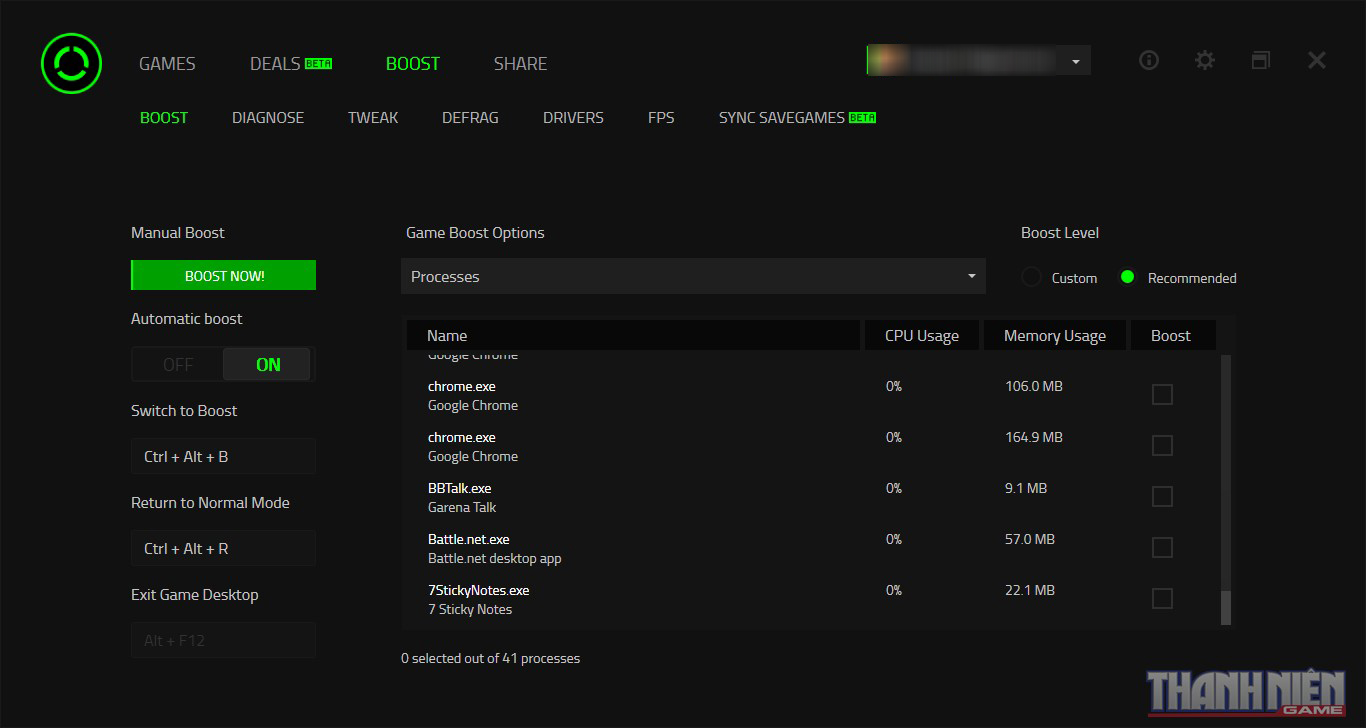Check Boost for chrome.exe using 106.0 MB
This screenshot has width=1366, height=728.
[1162, 395]
